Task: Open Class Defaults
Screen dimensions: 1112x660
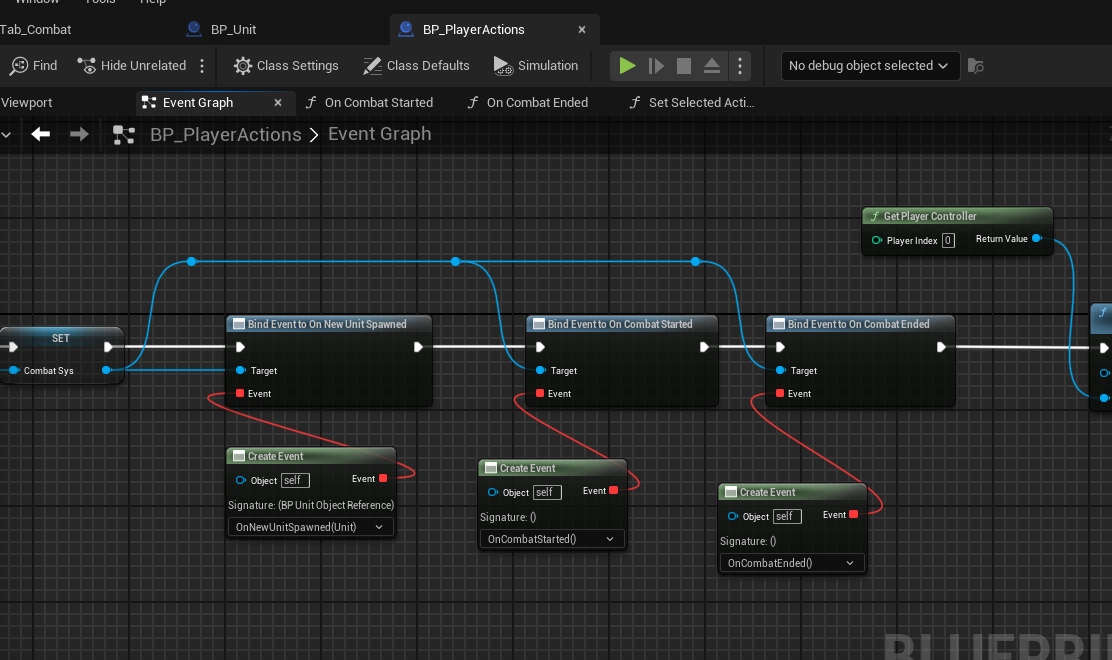Action: click(x=416, y=66)
